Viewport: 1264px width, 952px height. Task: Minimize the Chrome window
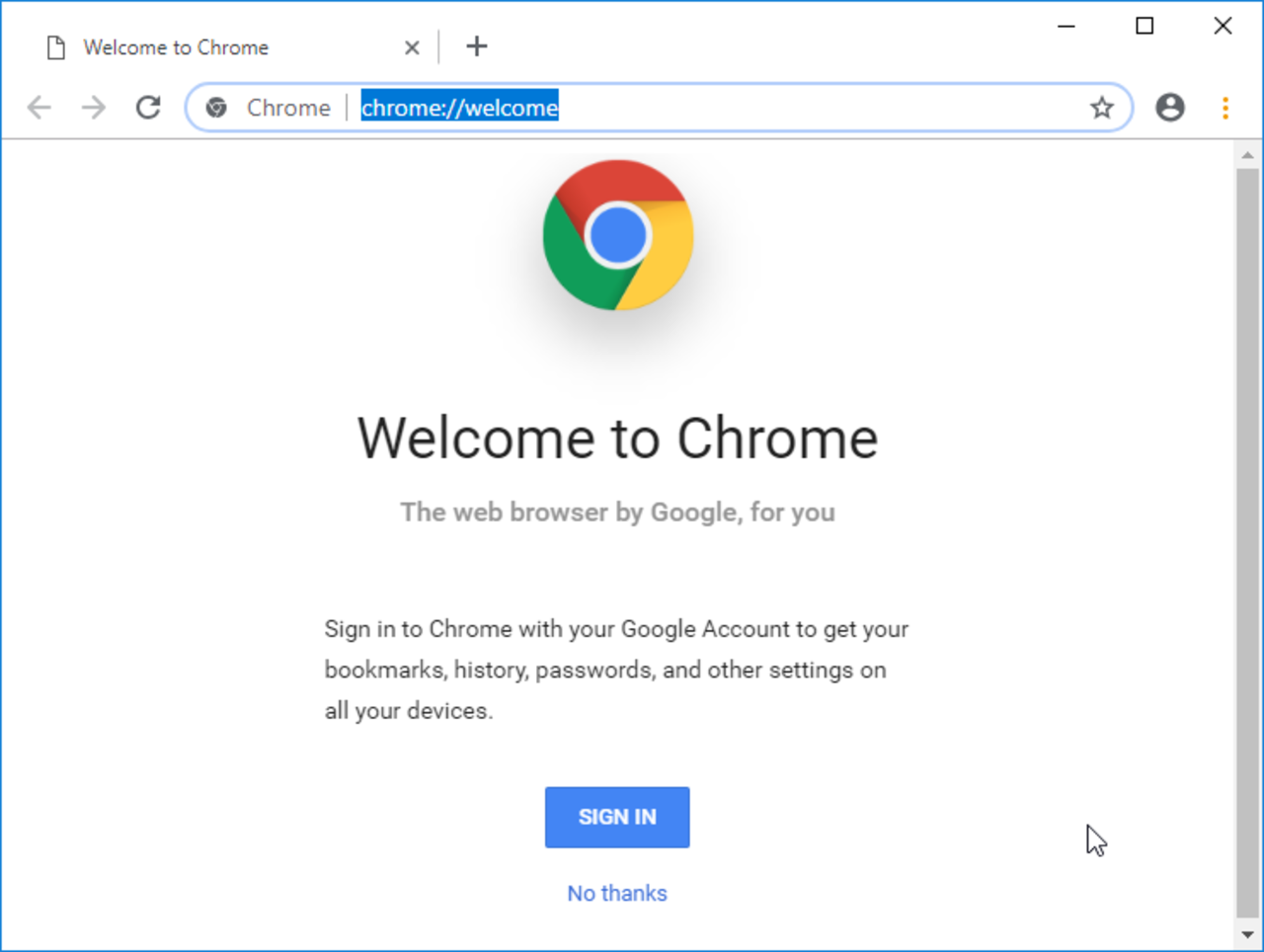pos(1066,26)
